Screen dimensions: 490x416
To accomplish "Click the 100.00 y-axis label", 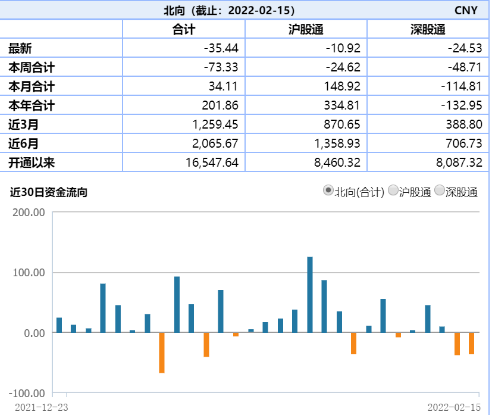I will tap(29, 273).
